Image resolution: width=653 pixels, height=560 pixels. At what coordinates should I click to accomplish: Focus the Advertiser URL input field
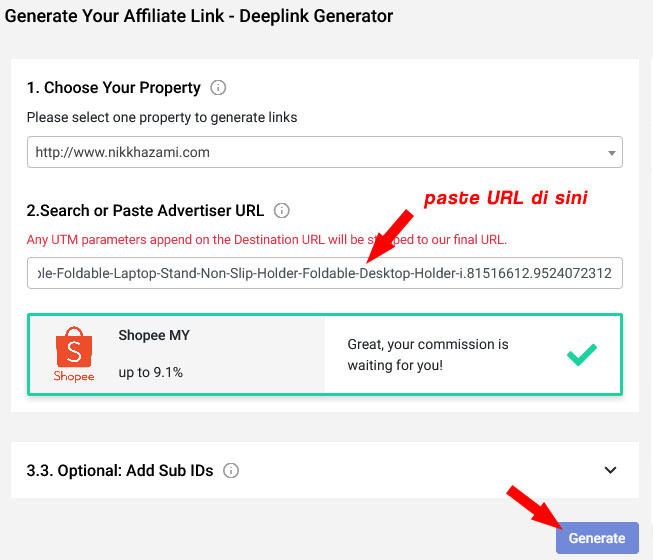(324, 273)
